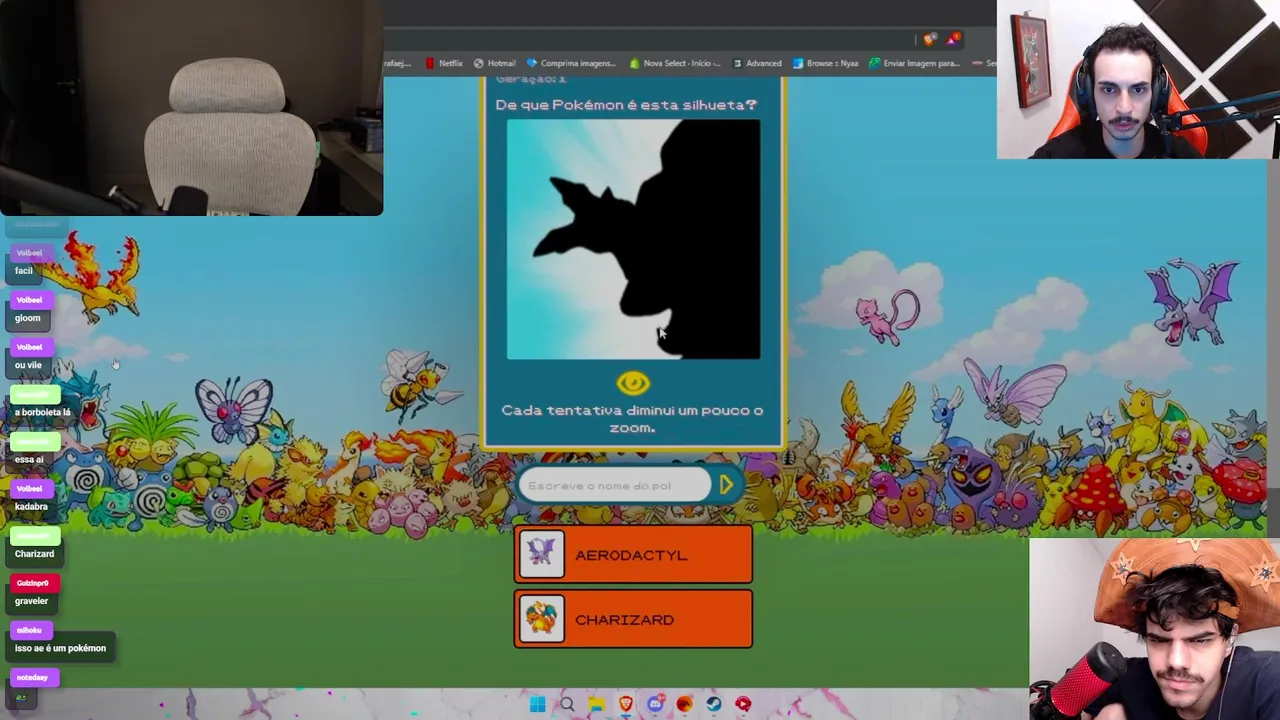The width and height of the screenshot is (1280, 720).
Task: Open the Brave Shields lion icon
Action: pos(930,39)
